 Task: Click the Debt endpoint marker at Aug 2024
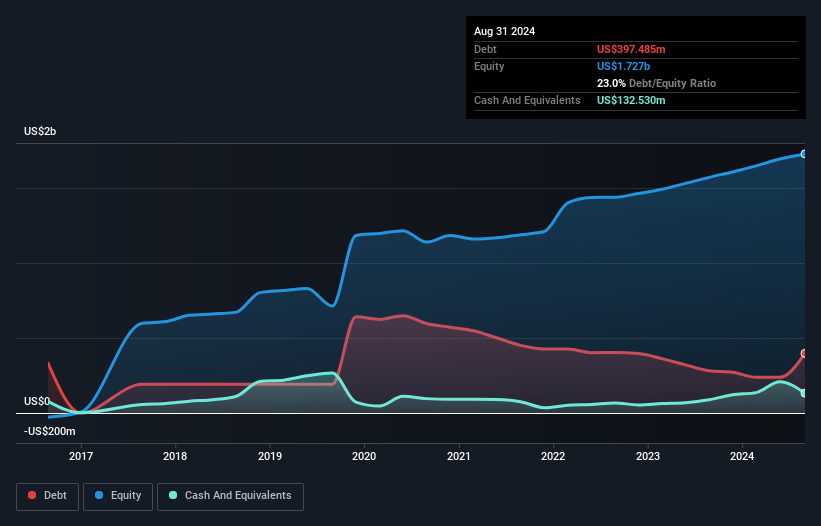804,354
